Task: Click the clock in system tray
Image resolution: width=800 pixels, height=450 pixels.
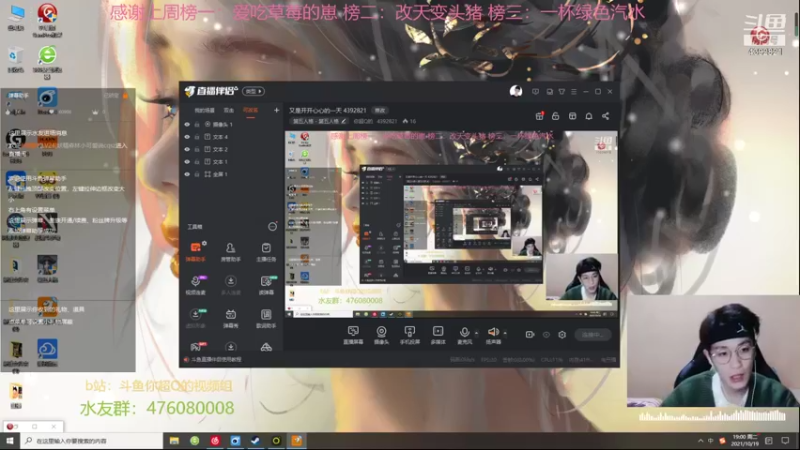Action: tap(744, 440)
